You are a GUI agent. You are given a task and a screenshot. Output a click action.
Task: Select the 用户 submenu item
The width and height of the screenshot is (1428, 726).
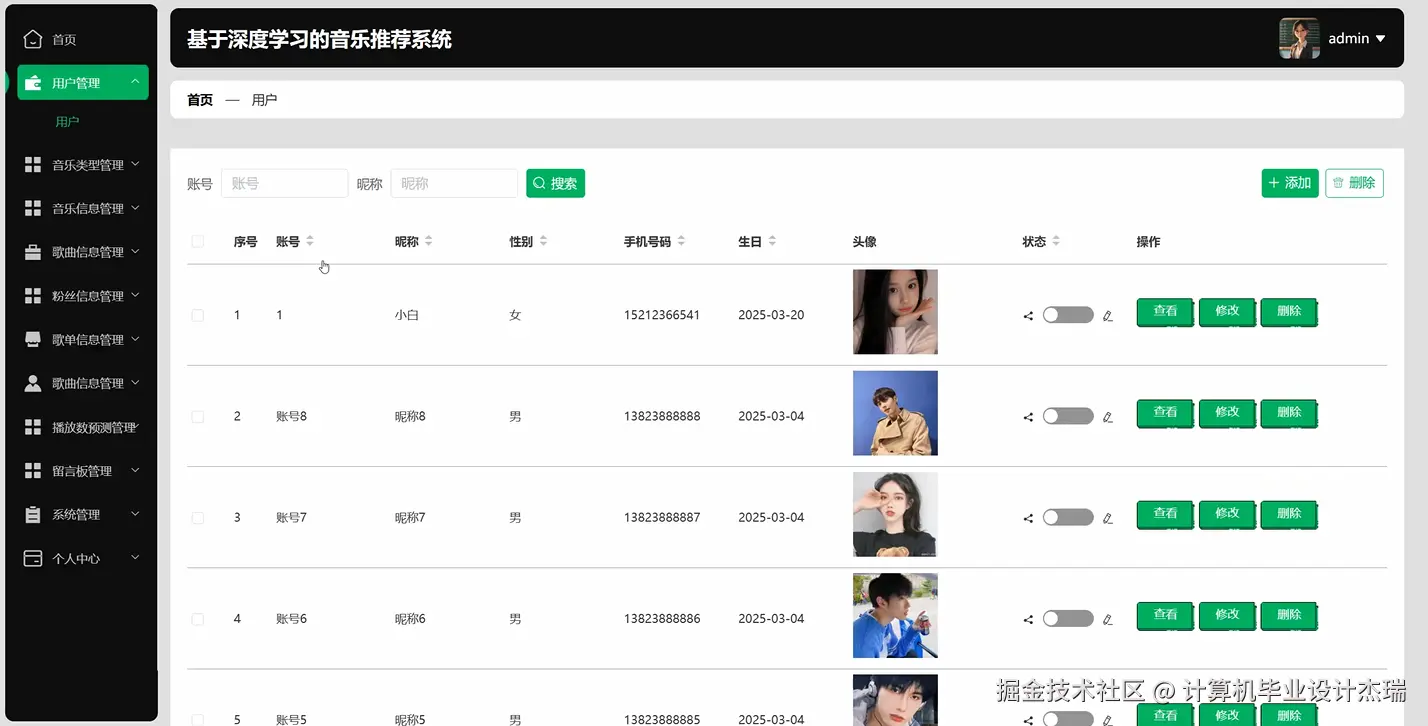[x=67, y=122]
